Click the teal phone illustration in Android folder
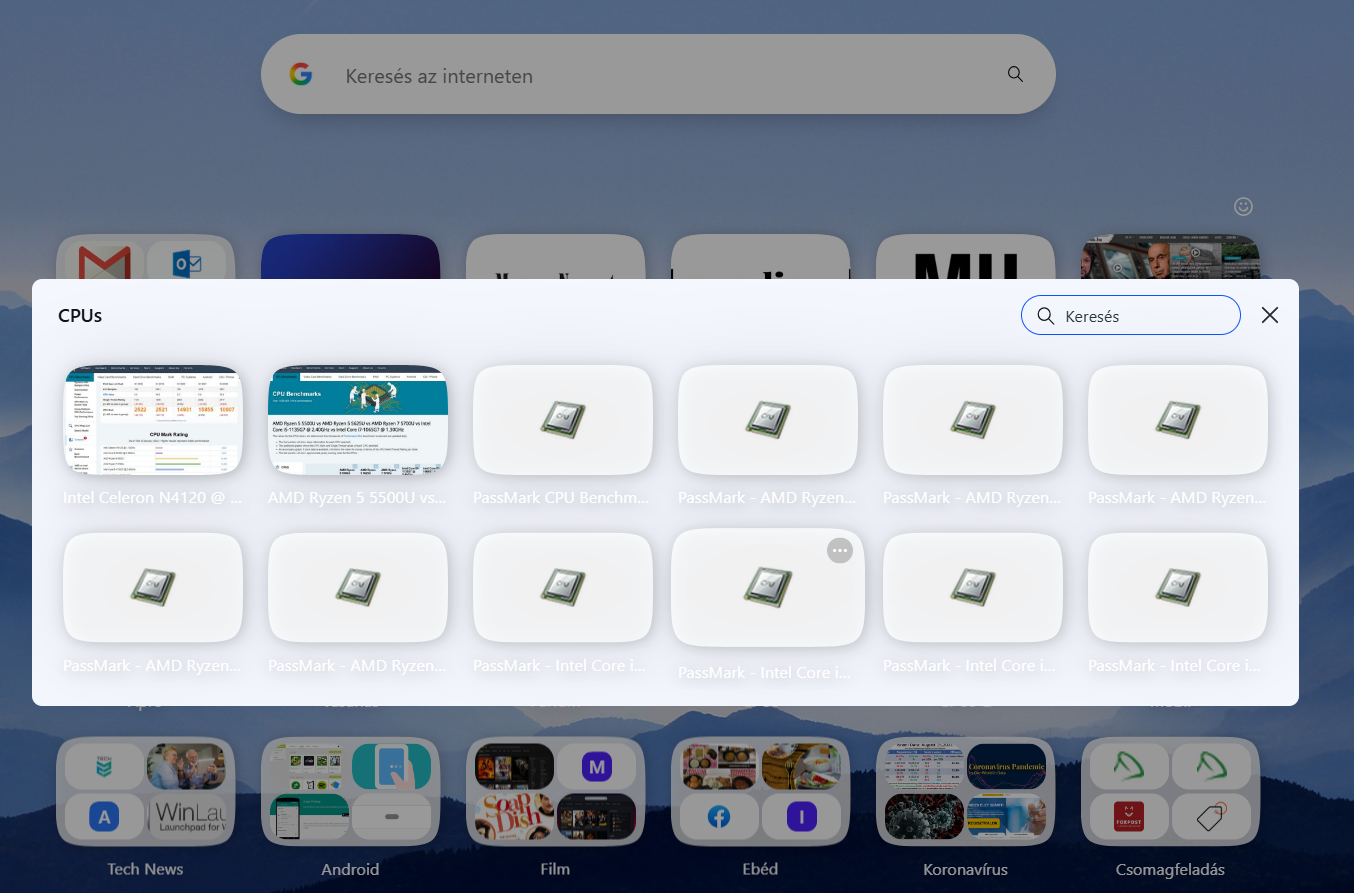The height and width of the screenshot is (893, 1354). point(391,767)
